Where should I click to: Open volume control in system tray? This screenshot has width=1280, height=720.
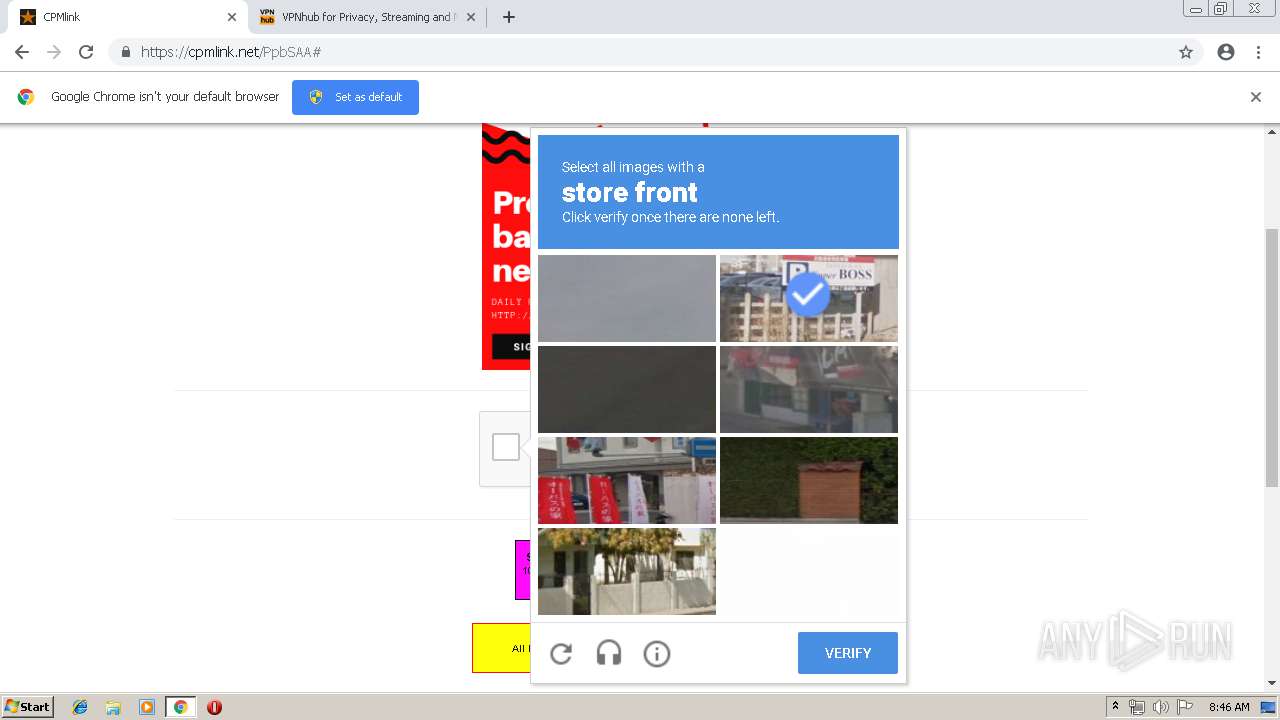[x=1161, y=707]
